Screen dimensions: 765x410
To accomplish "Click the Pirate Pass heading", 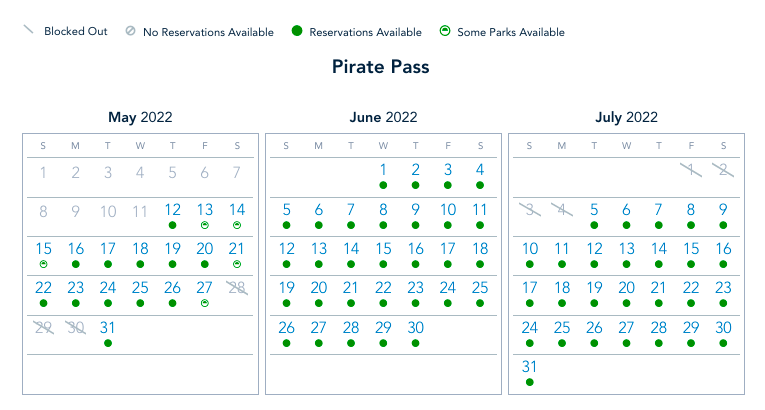I will point(382,67).
